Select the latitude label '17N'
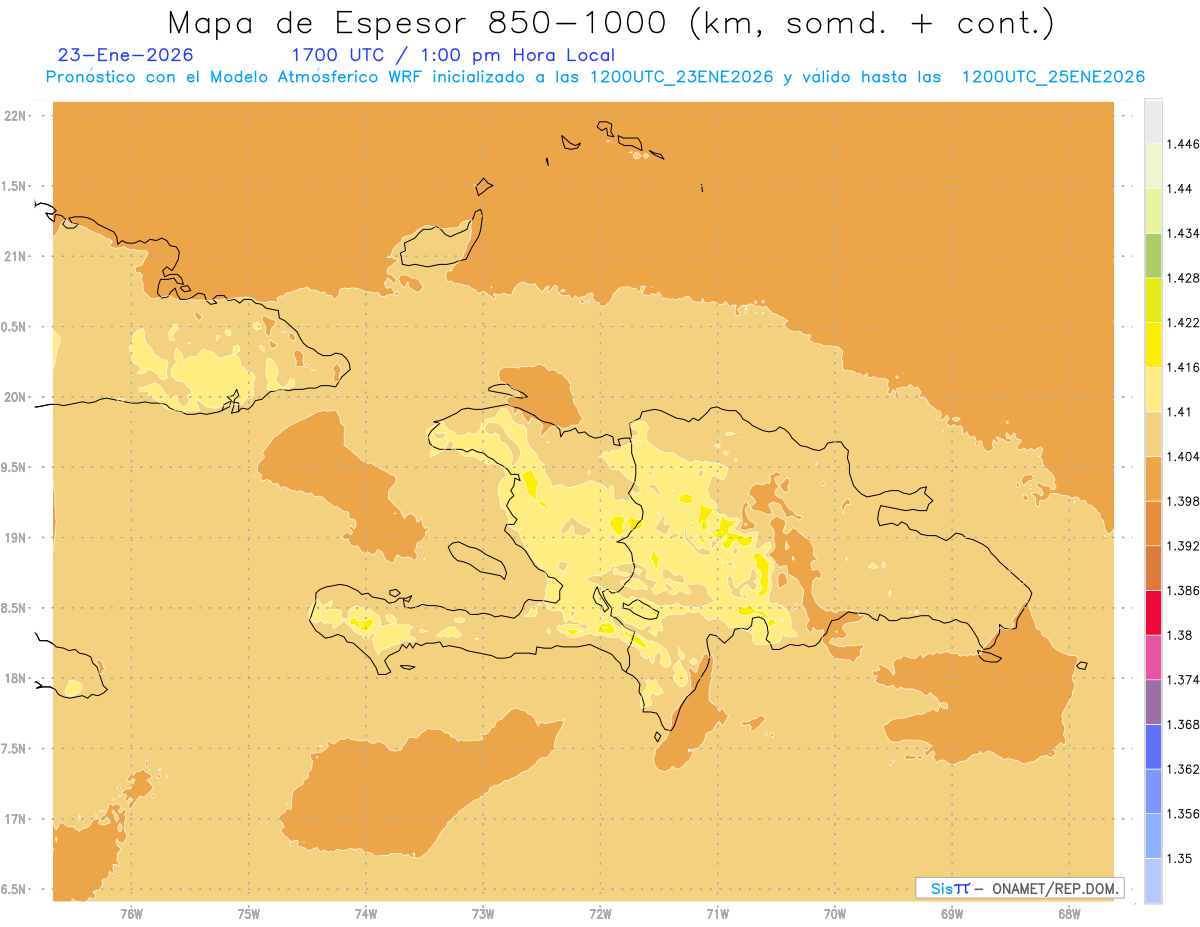1200x927 pixels. point(16,819)
